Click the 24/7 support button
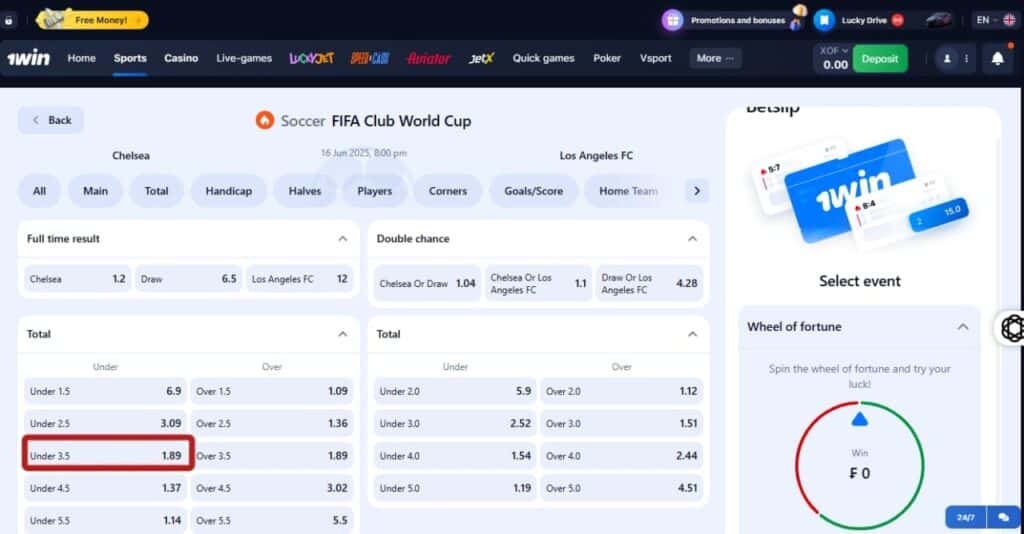 [966, 517]
